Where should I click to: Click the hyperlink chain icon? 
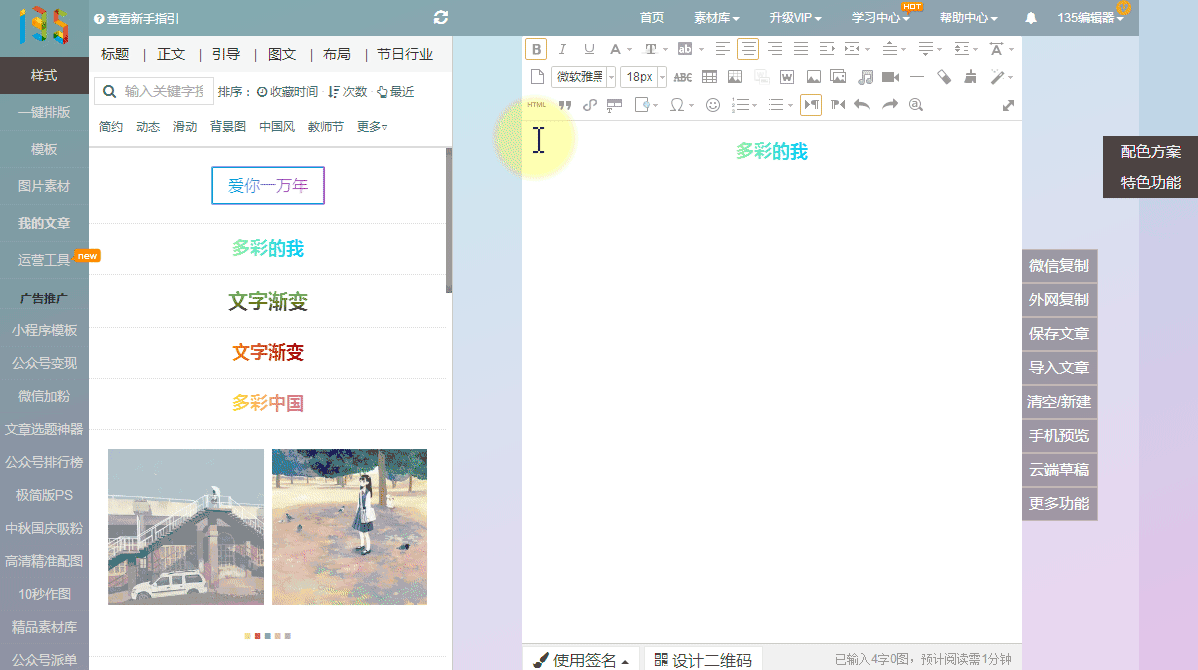[x=589, y=104]
